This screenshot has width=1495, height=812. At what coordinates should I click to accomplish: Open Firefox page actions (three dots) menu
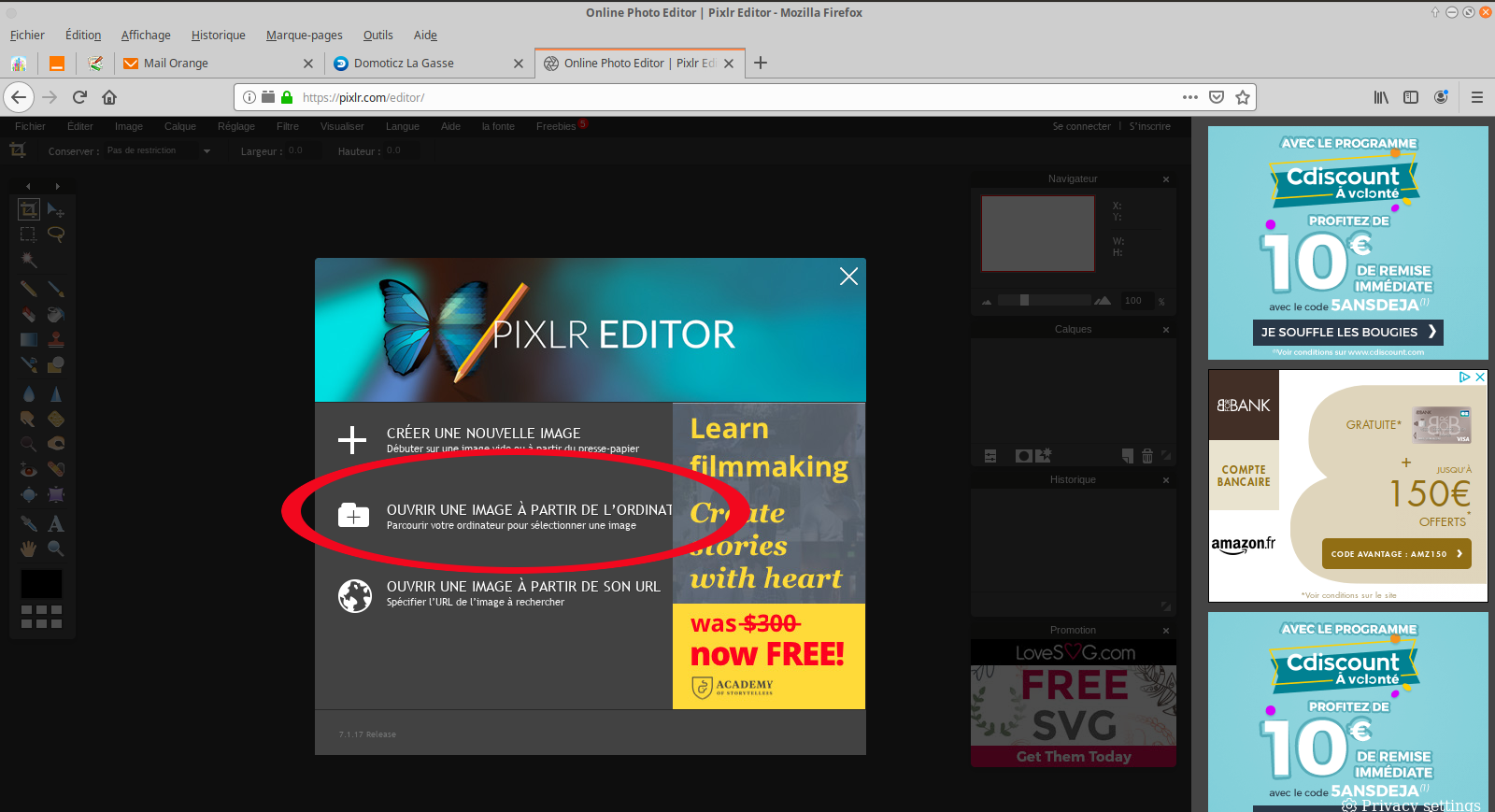coord(1189,97)
